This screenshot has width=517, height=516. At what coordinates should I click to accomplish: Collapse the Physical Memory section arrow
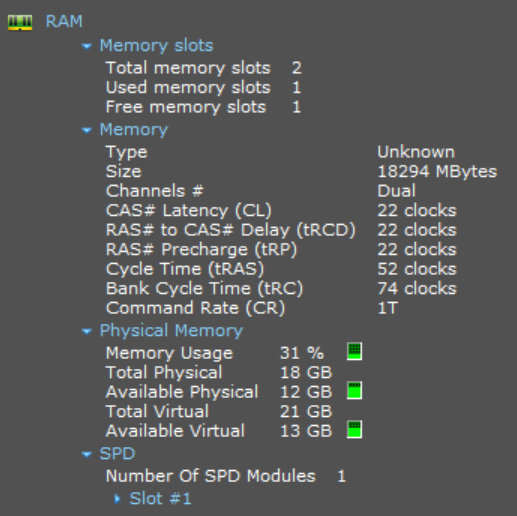pyautogui.click(x=87, y=331)
